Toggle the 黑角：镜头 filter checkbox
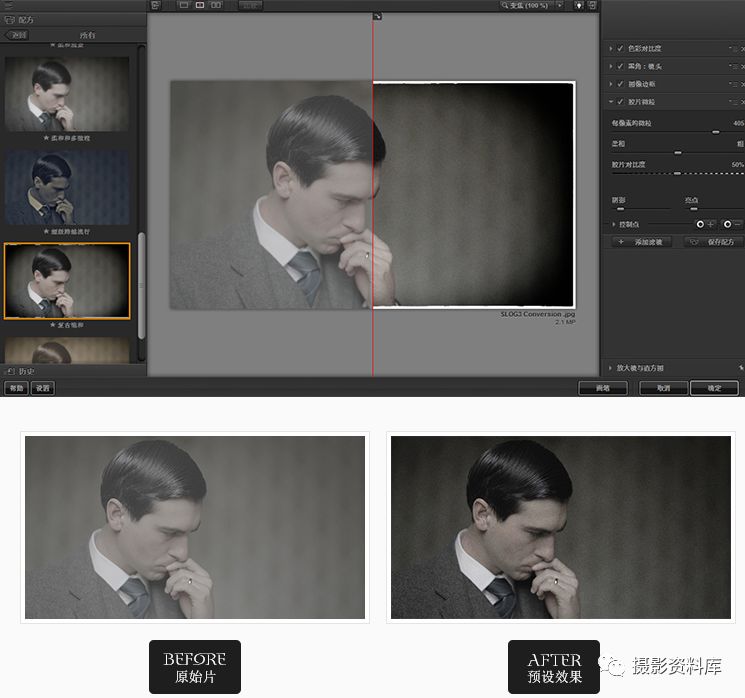 coord(620,66)
